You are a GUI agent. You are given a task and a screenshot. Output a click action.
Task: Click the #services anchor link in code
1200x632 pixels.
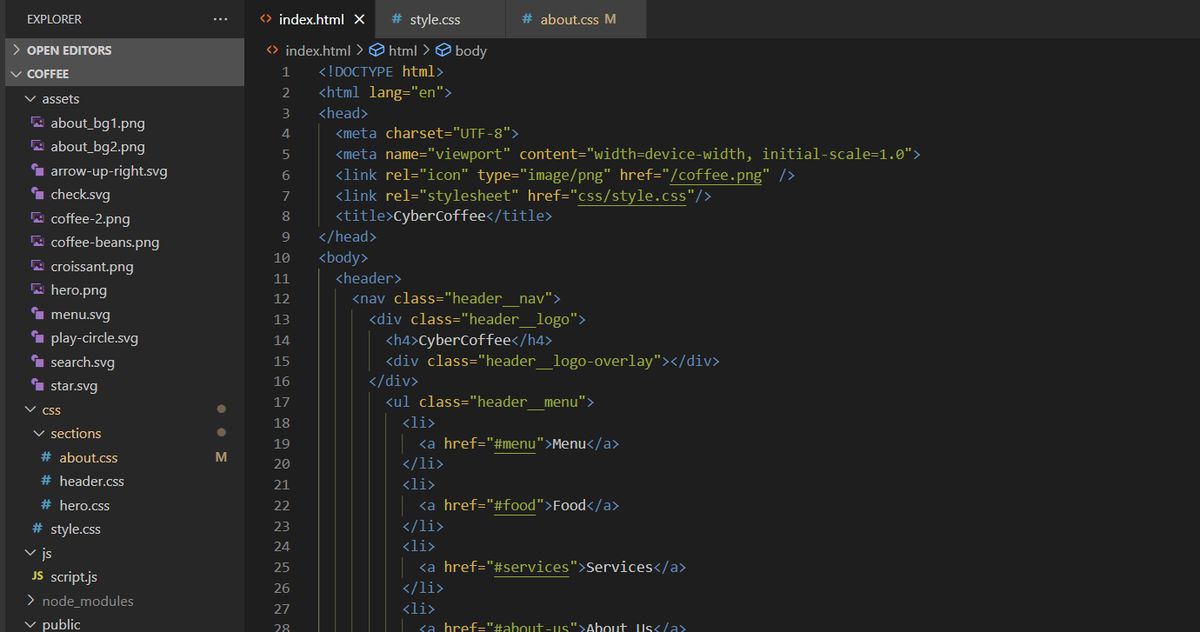(x=532, y=567)
